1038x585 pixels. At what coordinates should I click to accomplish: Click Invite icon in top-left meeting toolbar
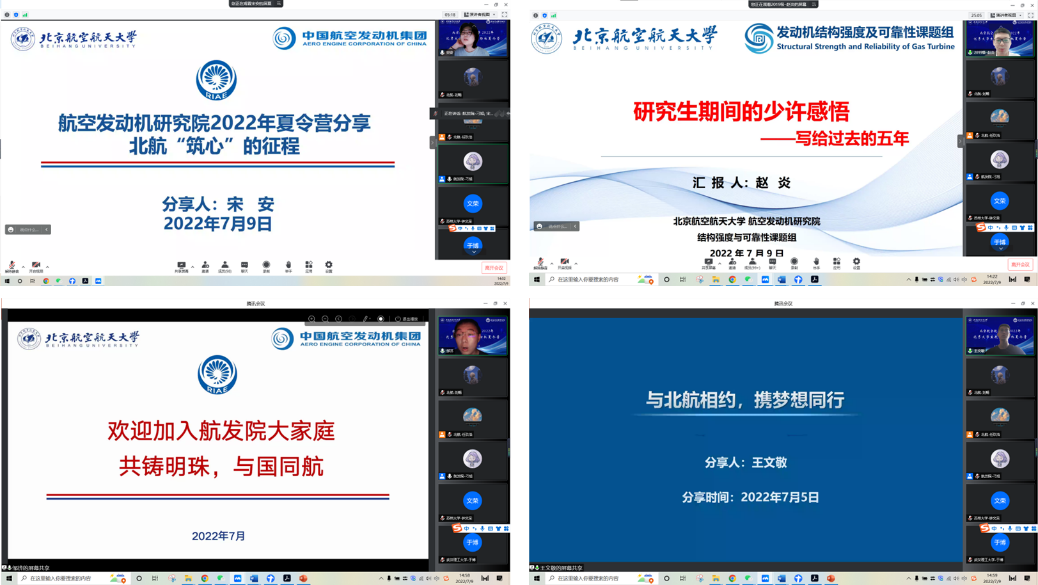point(205,265)
